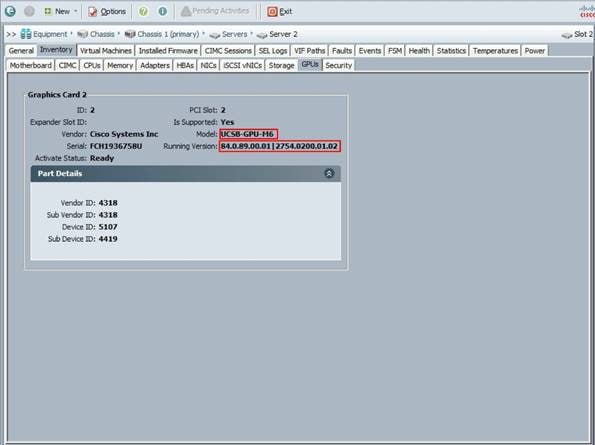This screenshot has height=445, width=595.
Task: Select the CIMC sub-tab
Action: point(67,66)
